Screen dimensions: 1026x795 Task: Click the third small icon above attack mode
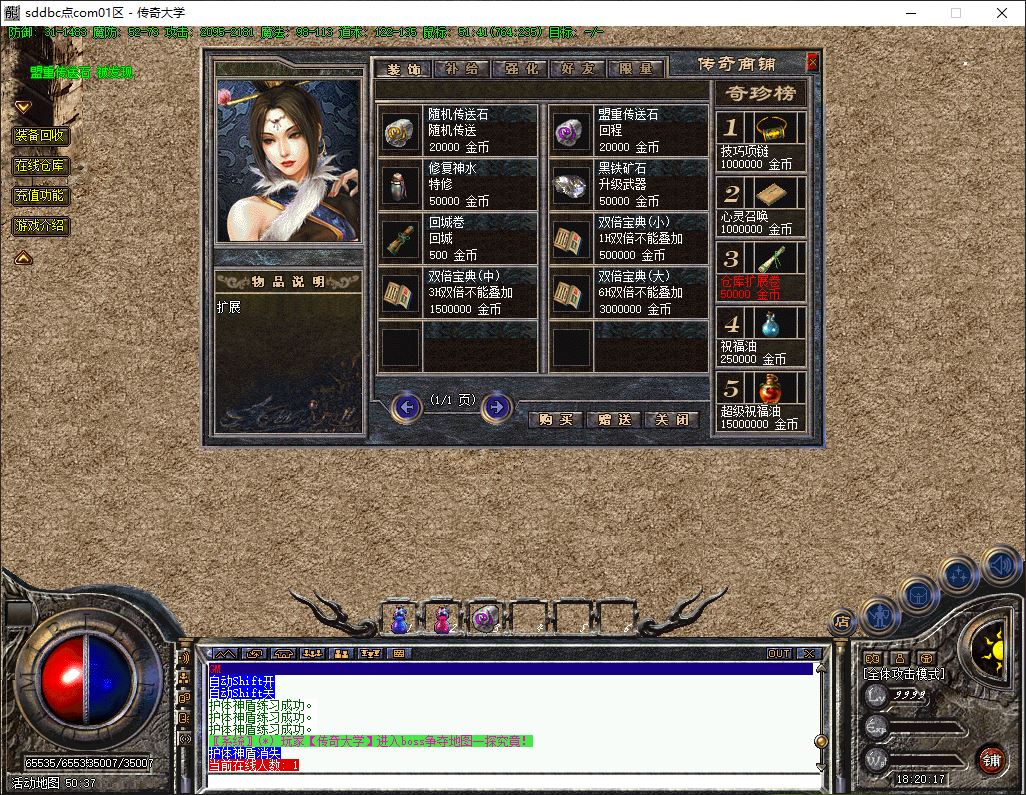925,658
